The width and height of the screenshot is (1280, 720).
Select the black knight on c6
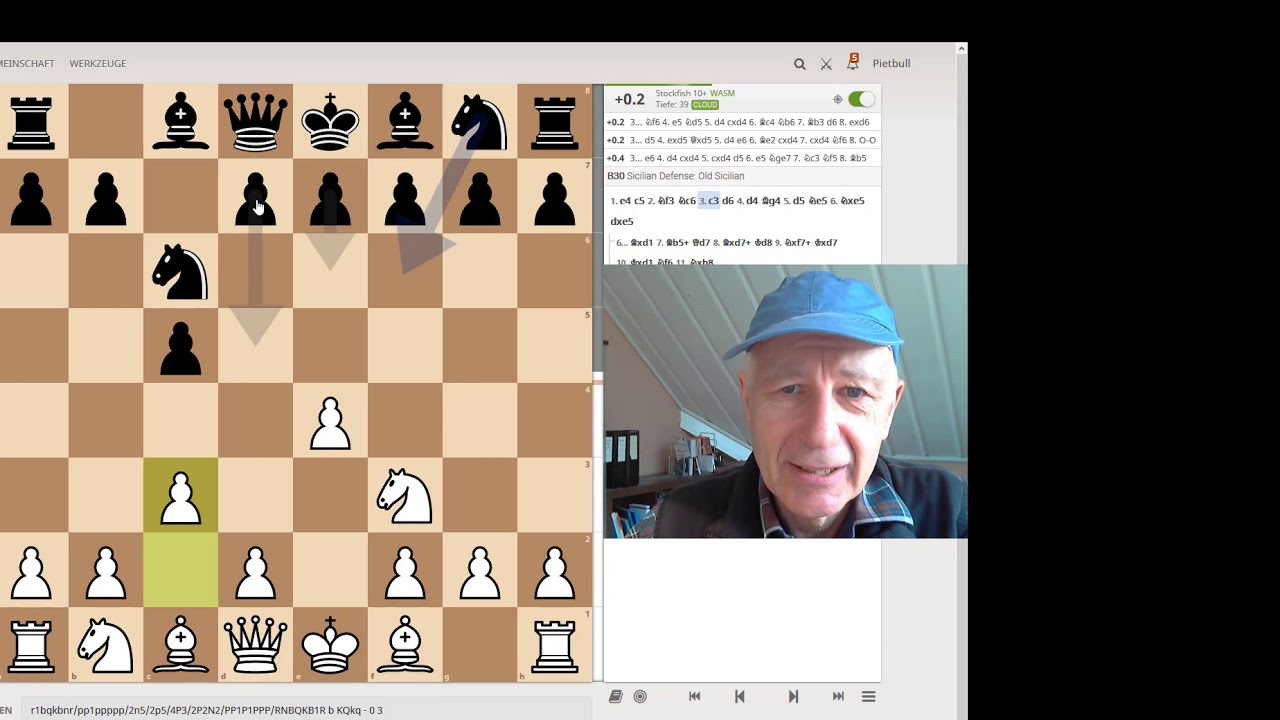click(181, 271)
